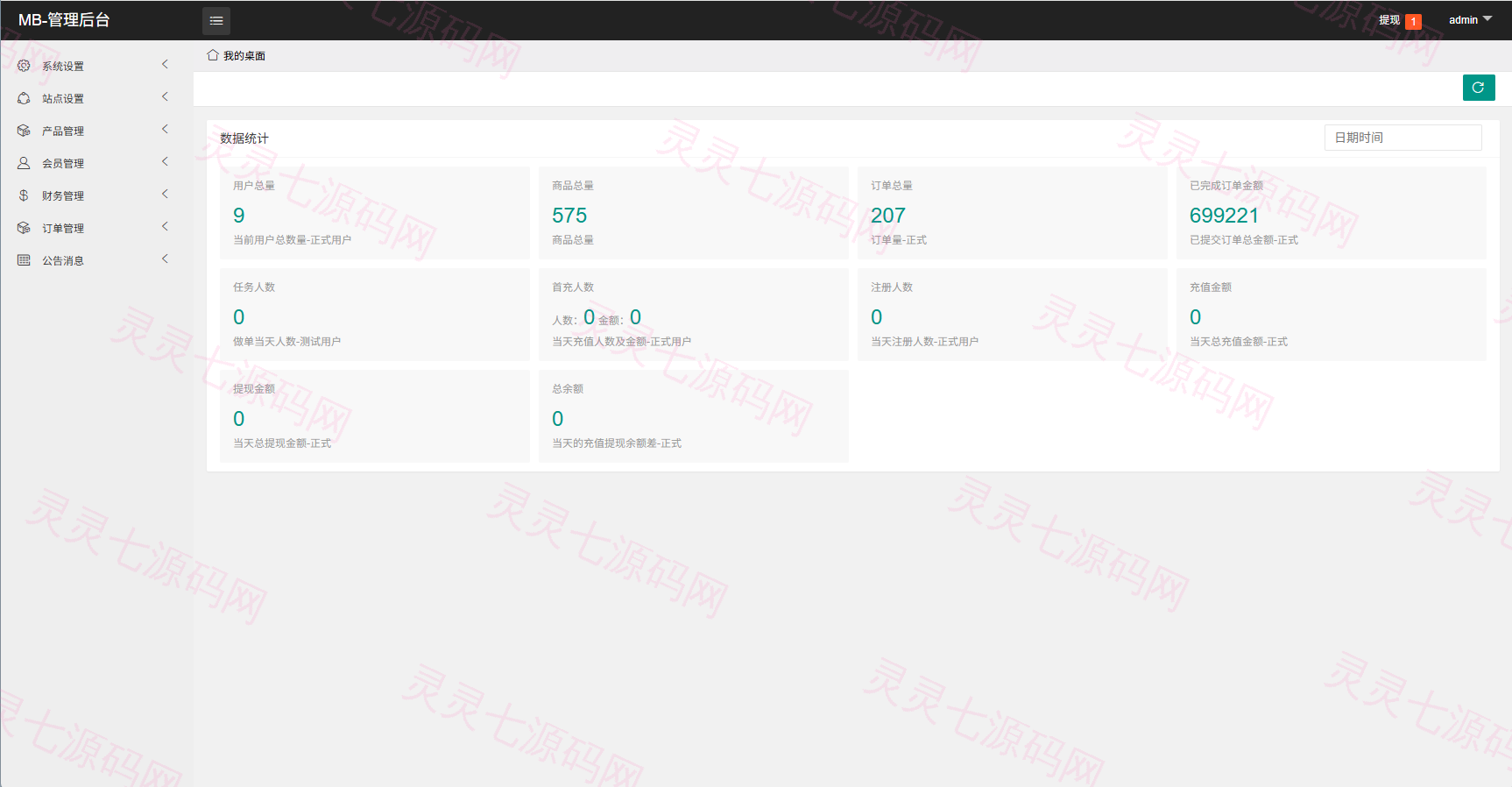Click the 当天注册人数-正式用户 caption
Viewport: 1512px width, 787px height.
(x=924, y=342)
